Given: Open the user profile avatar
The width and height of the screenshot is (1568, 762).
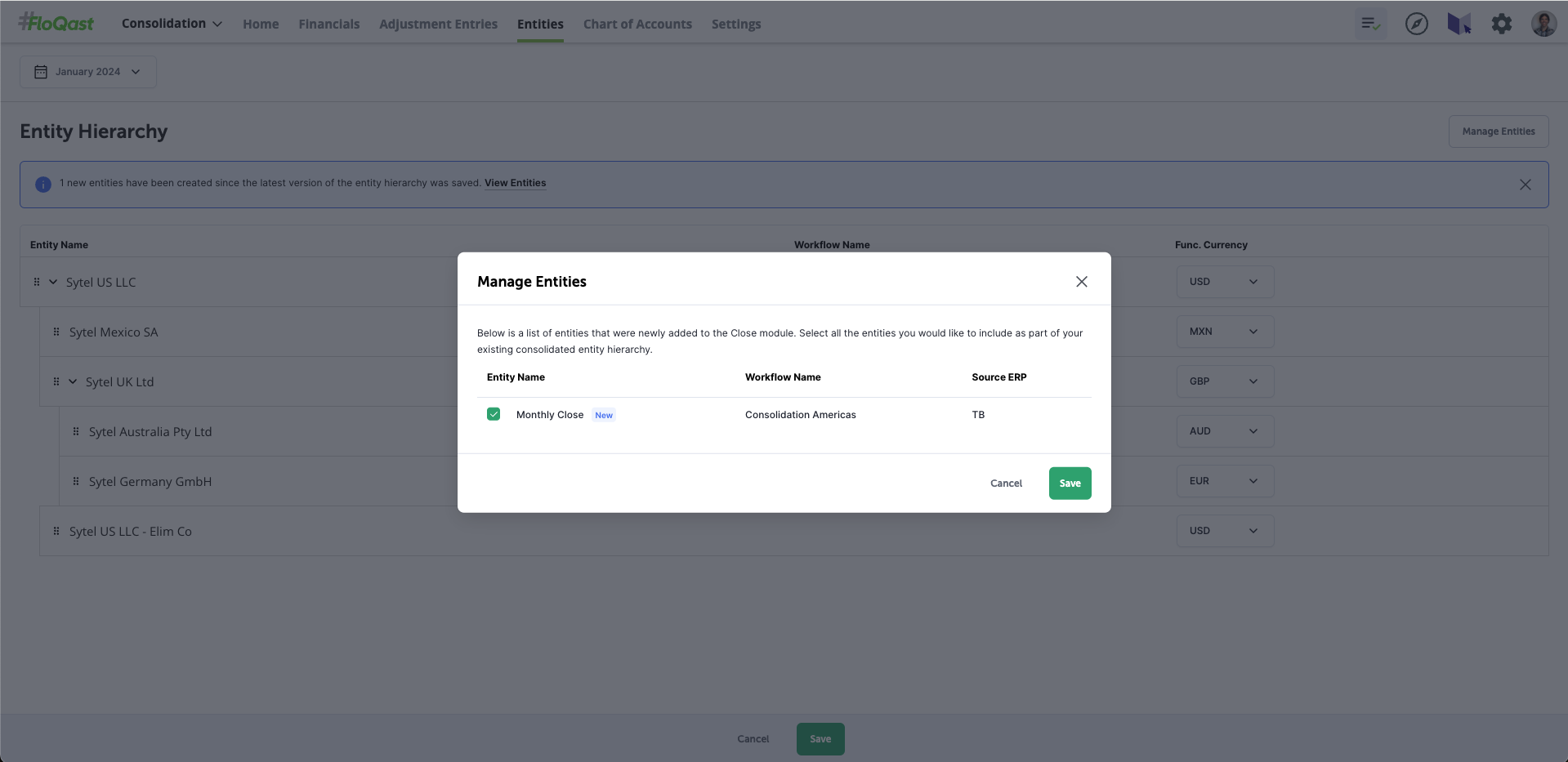Looking at the screenshot, I should pos(1543,24).
